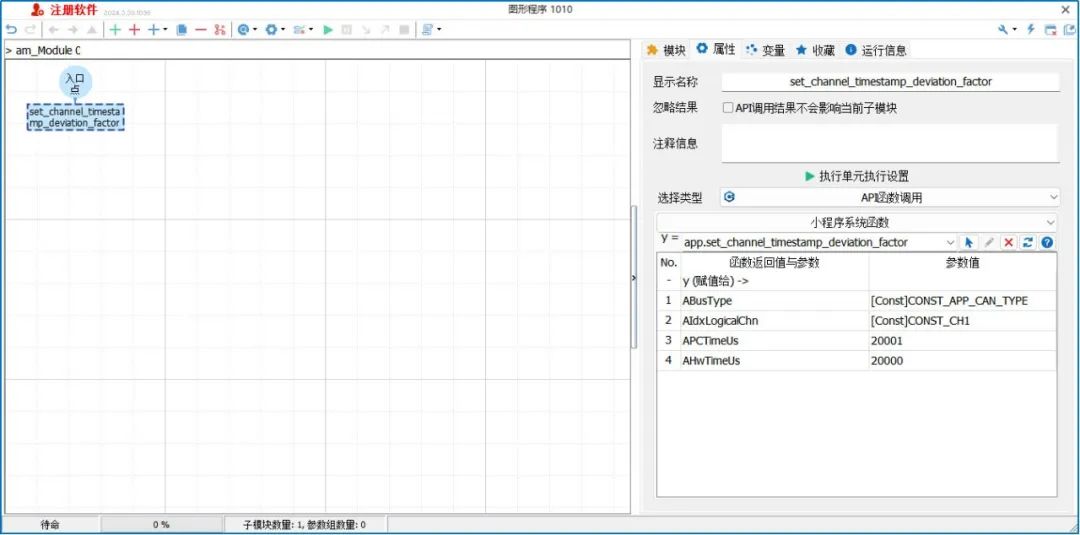Click the script document toolbar icon
Image resolution: width=1080 pixels, height=535 pixels.
(428, 30)
